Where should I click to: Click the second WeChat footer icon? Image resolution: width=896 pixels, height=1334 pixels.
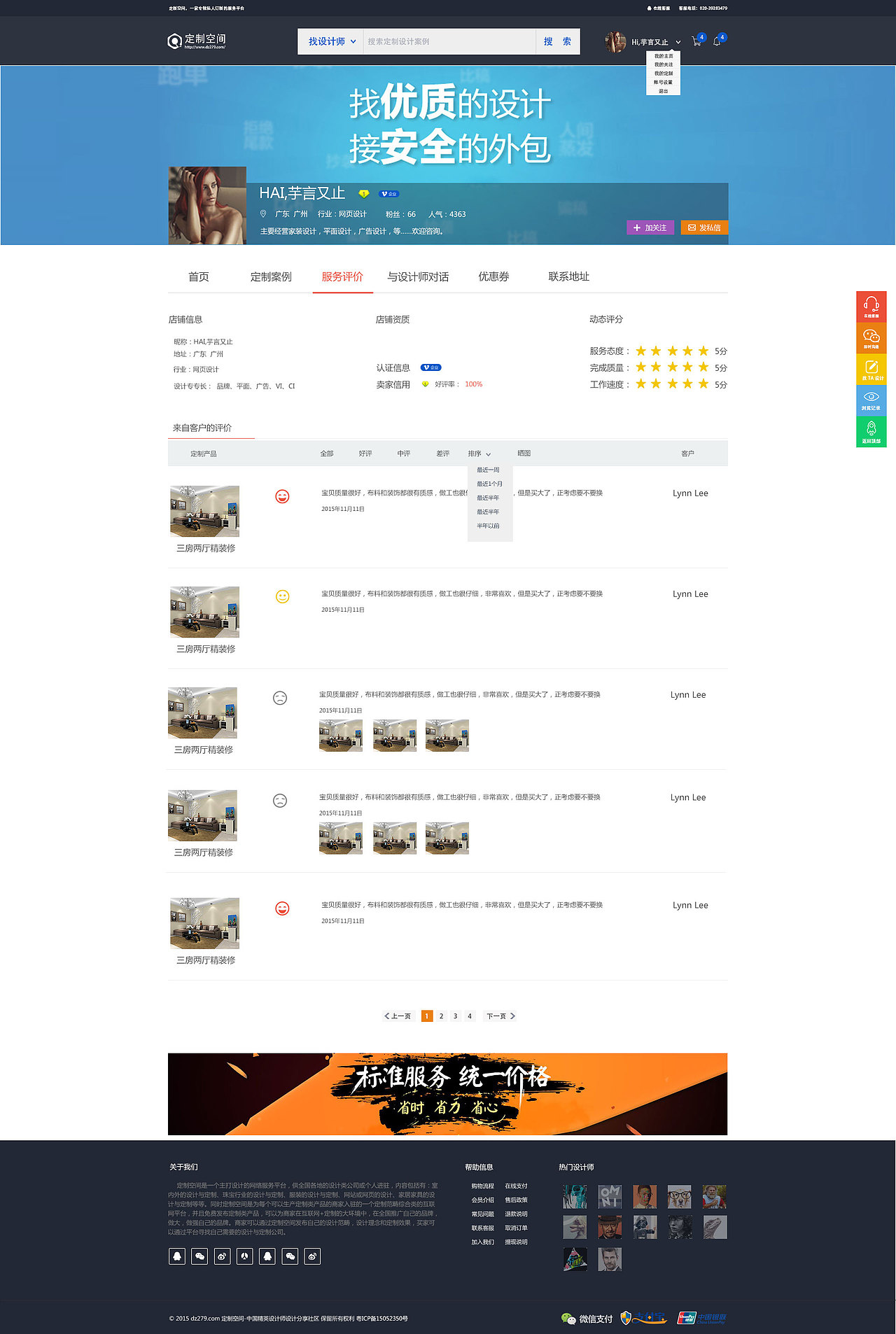[x=290, y=1256]
